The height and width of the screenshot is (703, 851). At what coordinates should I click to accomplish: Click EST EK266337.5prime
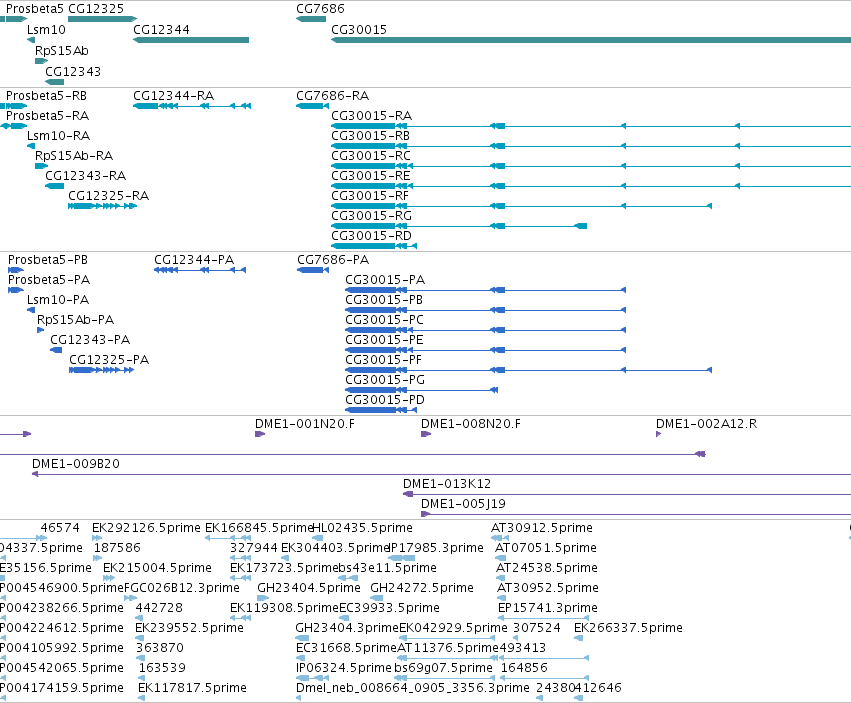628,628
